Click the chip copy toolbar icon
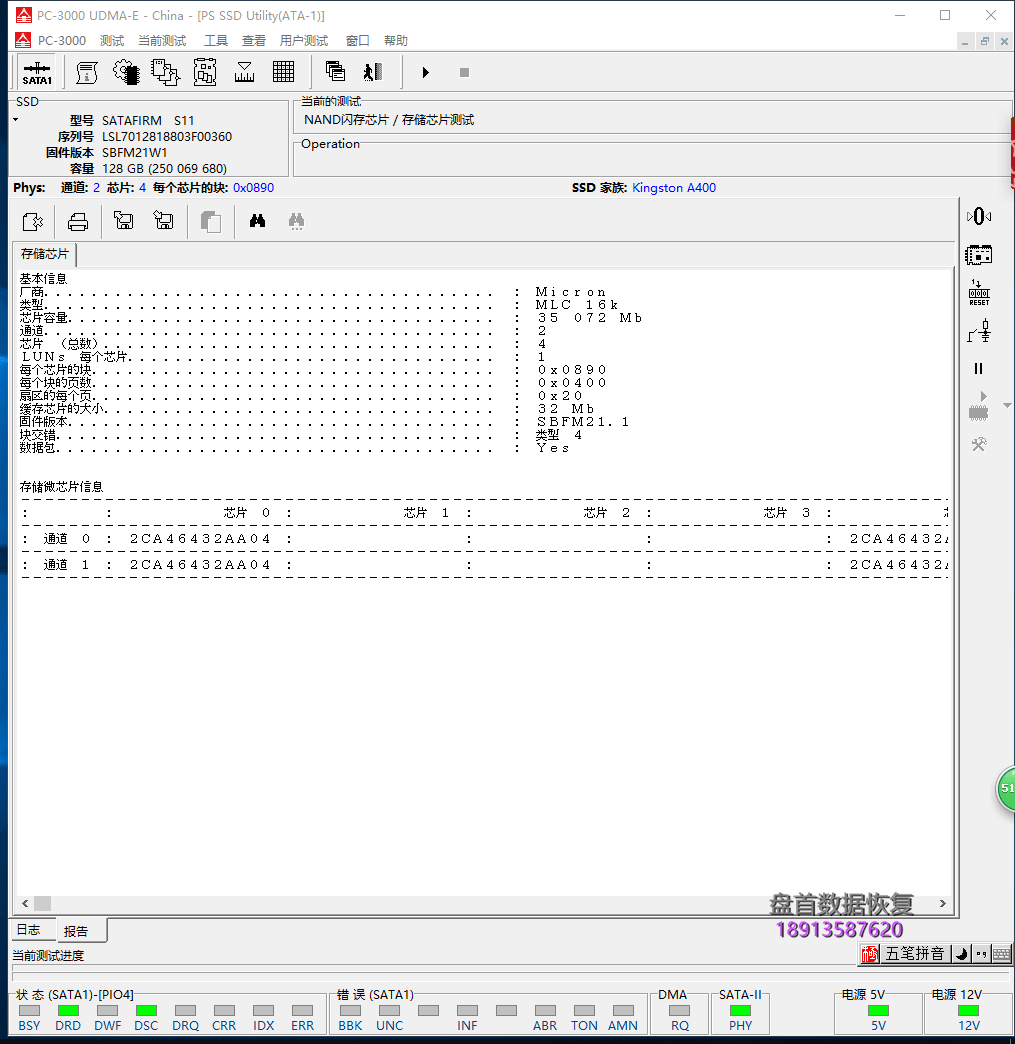The height and width of the screenshot is (1044, 1015). (165, 72)
